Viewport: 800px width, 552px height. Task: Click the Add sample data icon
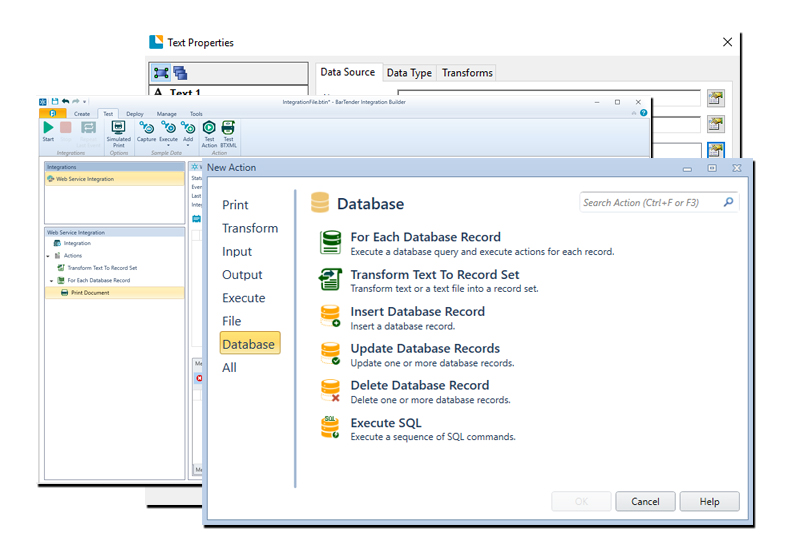pyautogui.click(x=188, y=128)
